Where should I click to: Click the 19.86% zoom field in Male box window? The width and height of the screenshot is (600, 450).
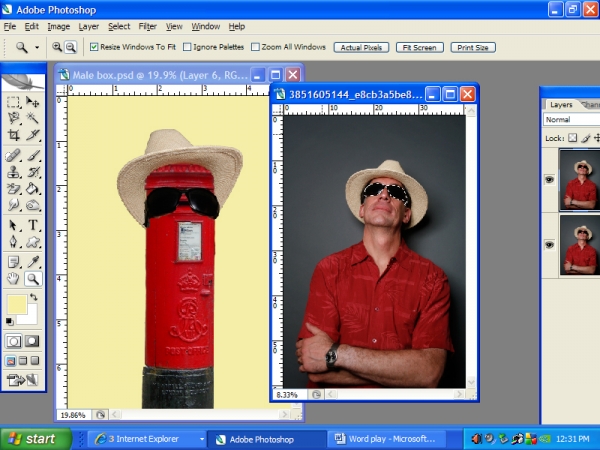(73, 415)
